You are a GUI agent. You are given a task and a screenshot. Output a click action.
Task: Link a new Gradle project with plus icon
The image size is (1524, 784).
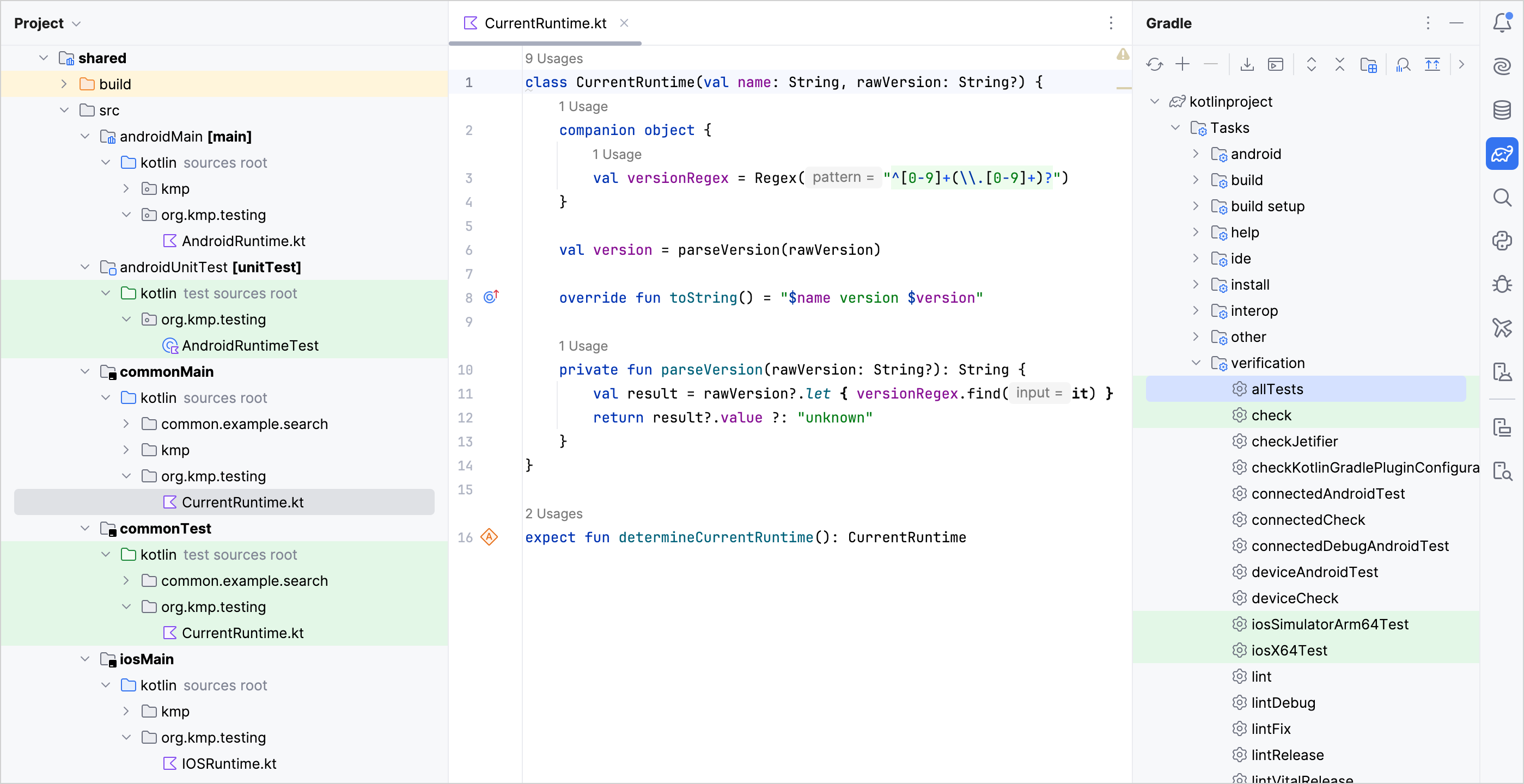pyautogui.click(x=1182, y=64)
